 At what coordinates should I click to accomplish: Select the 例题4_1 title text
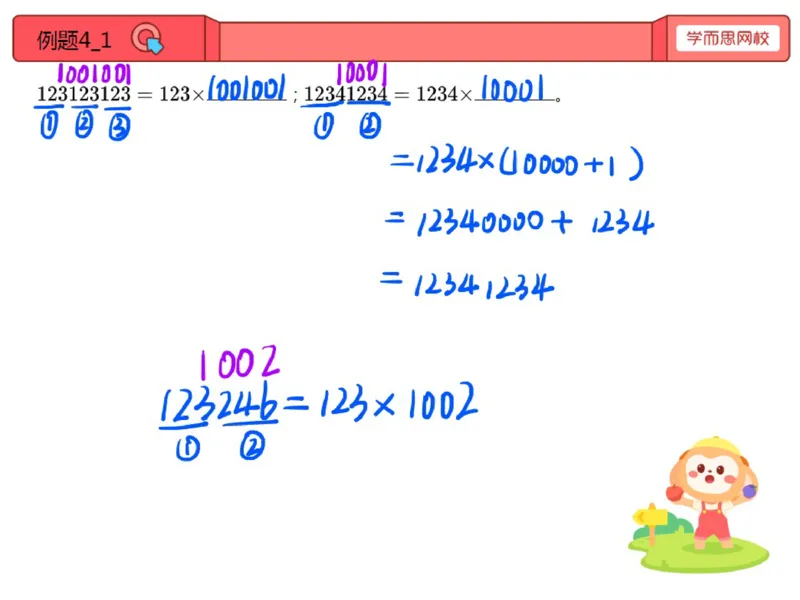point(74,40)
